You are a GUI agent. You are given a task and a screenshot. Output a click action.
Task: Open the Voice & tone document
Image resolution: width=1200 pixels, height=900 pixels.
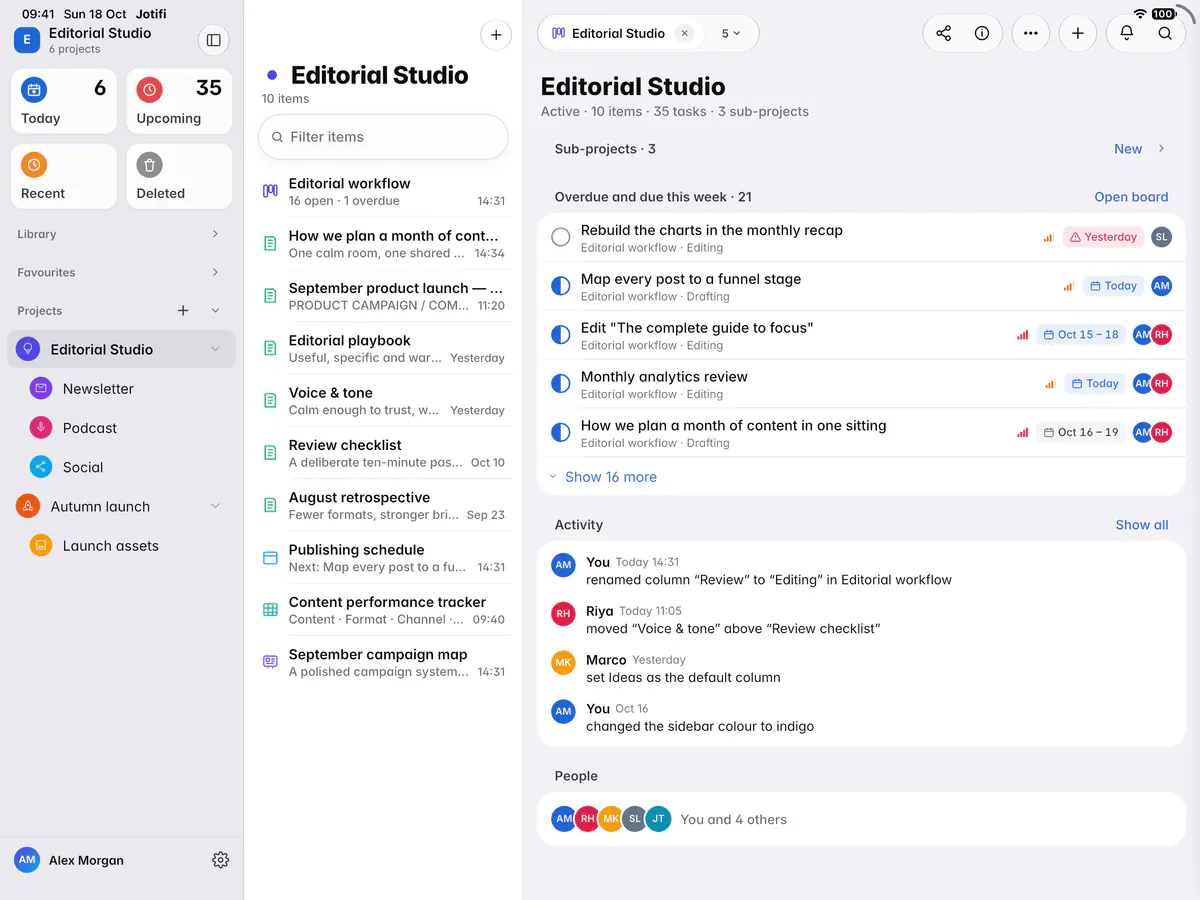click(x=384, y=401)
